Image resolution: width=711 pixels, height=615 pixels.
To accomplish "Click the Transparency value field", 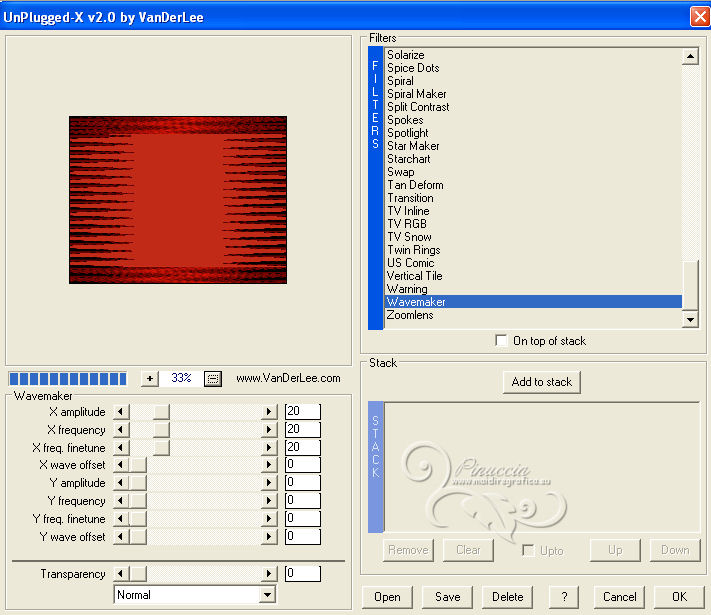I will point(302,573).
